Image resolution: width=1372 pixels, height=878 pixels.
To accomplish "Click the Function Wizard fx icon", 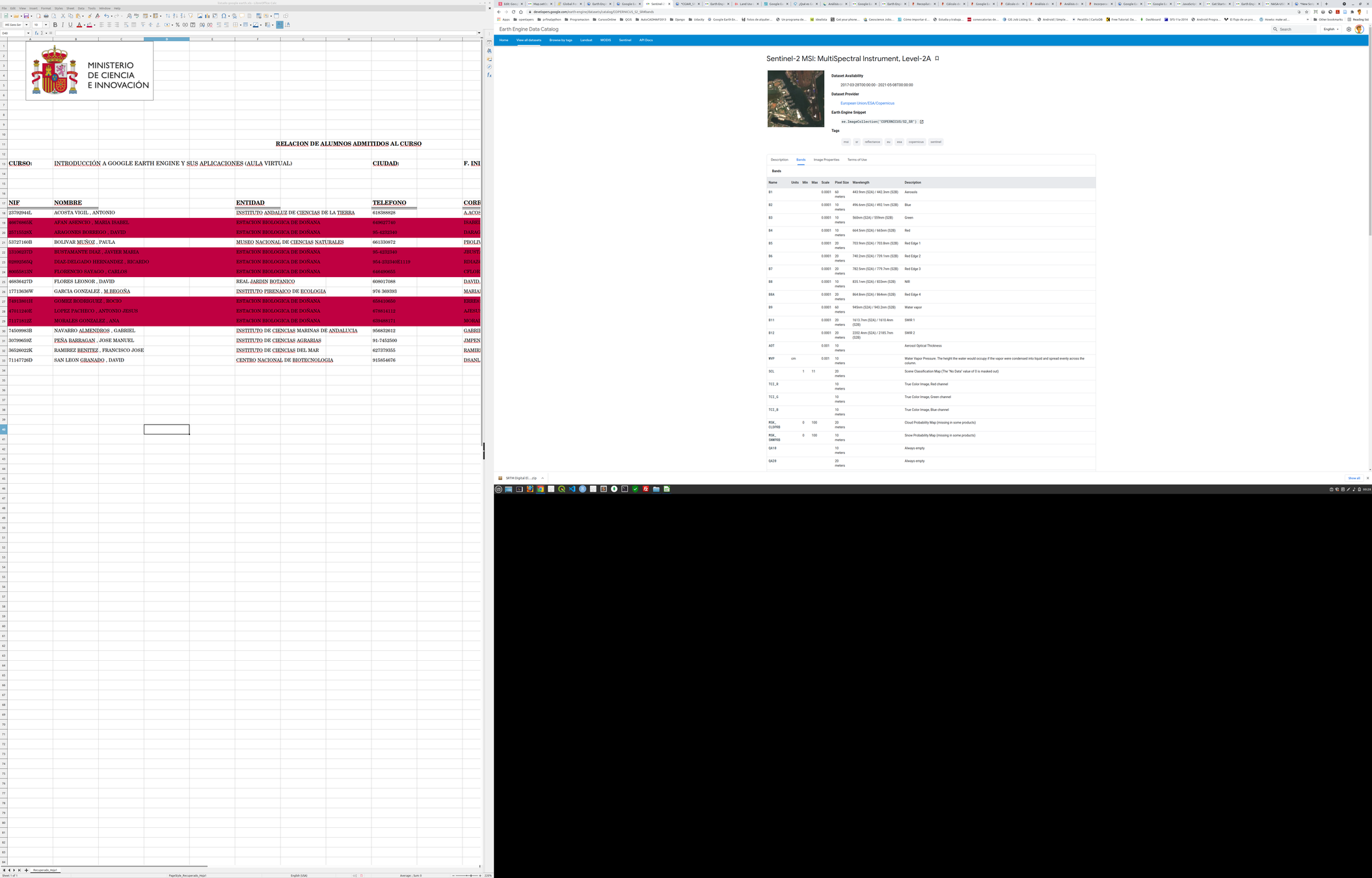I will point(36,33).
